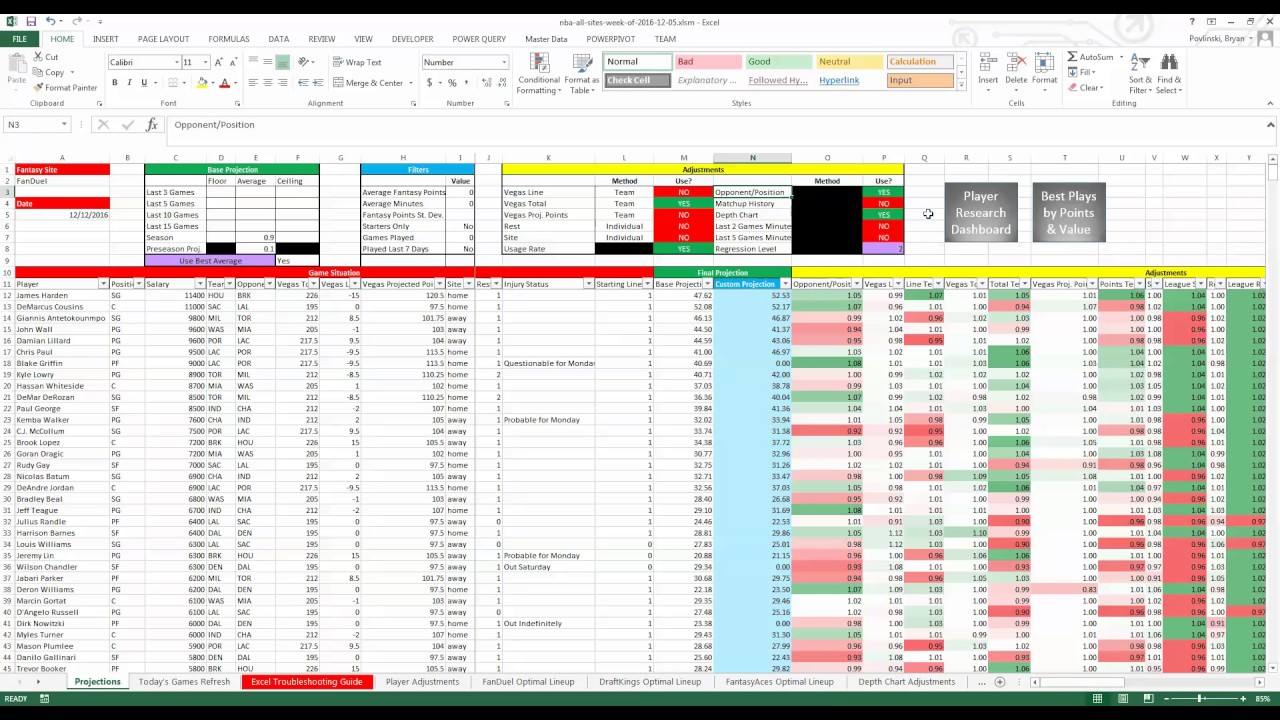
Task: Click the Insert Function fx icon
Action: 152,125
